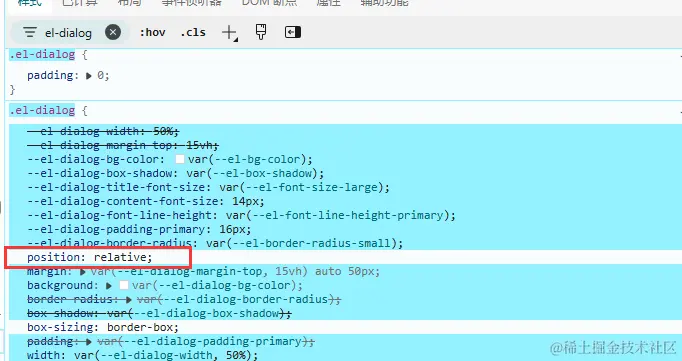682x361 pixels.
Task: Click the filter icon beside el-dialog
Action: click(30, 32)
